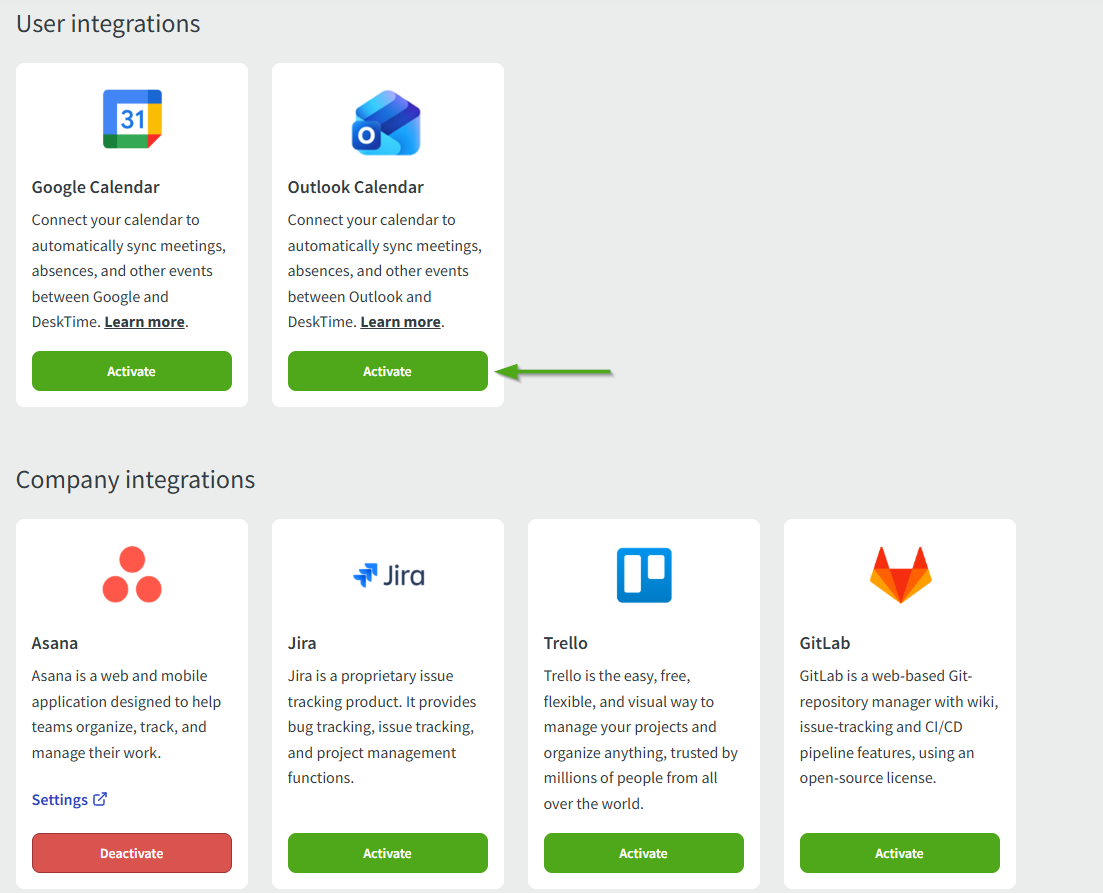Select the Trello card heading

click(566, 643)
